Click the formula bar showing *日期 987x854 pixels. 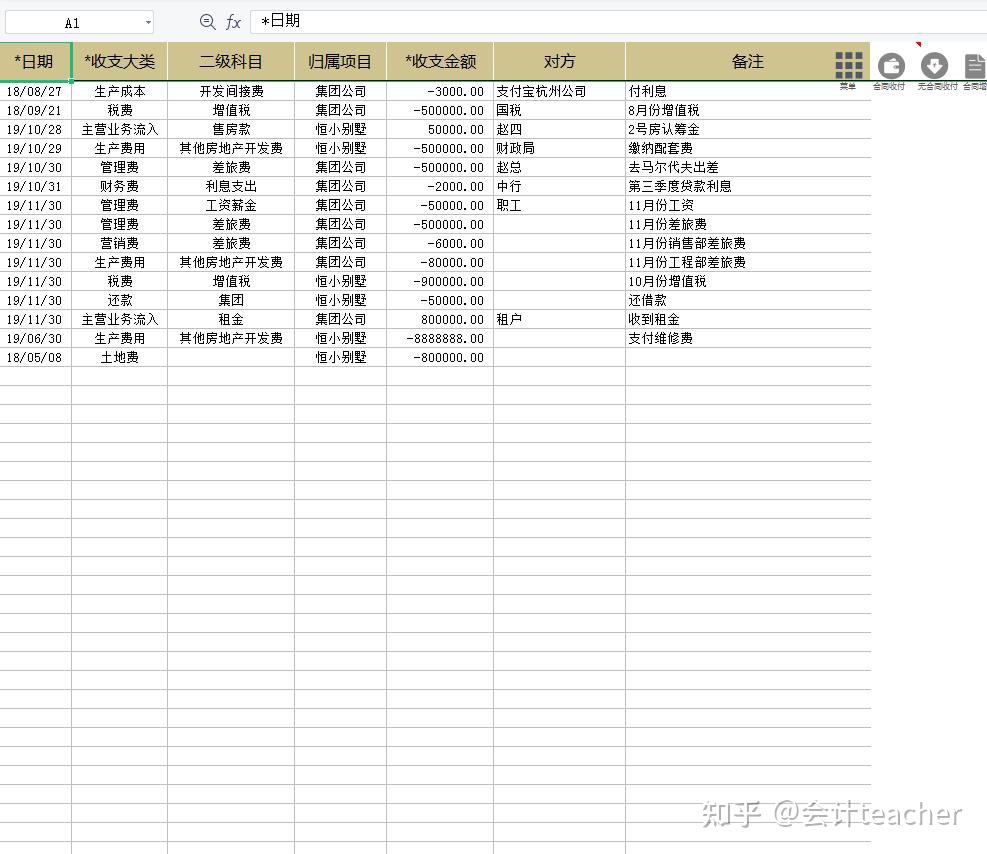point(618,21)
